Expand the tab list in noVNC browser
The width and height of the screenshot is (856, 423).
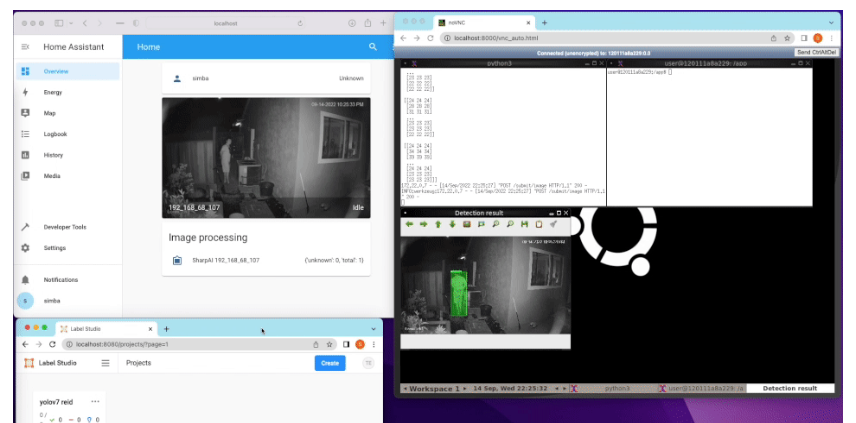[830, 22]
